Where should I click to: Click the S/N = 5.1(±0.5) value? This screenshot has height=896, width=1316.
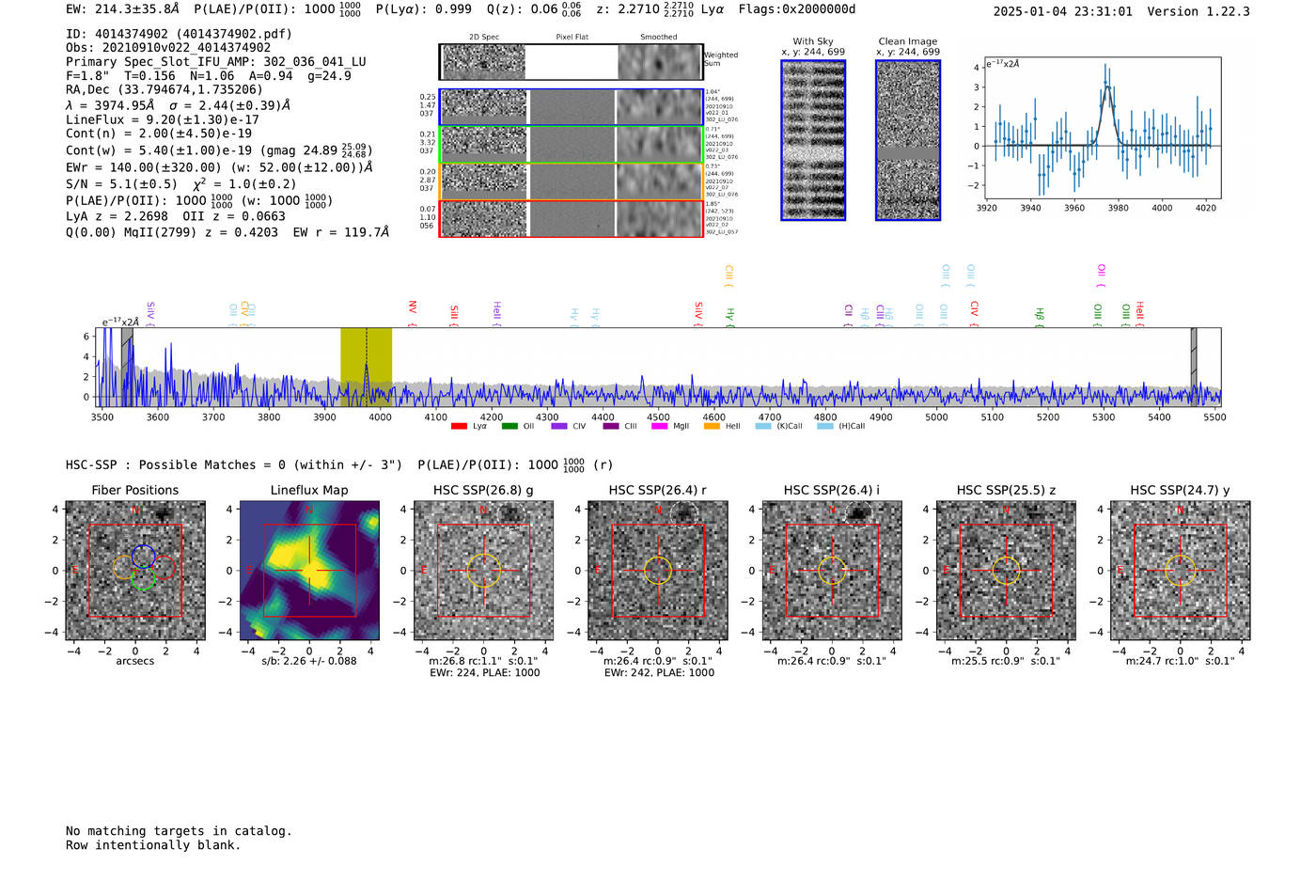click(x=121, y=184)
